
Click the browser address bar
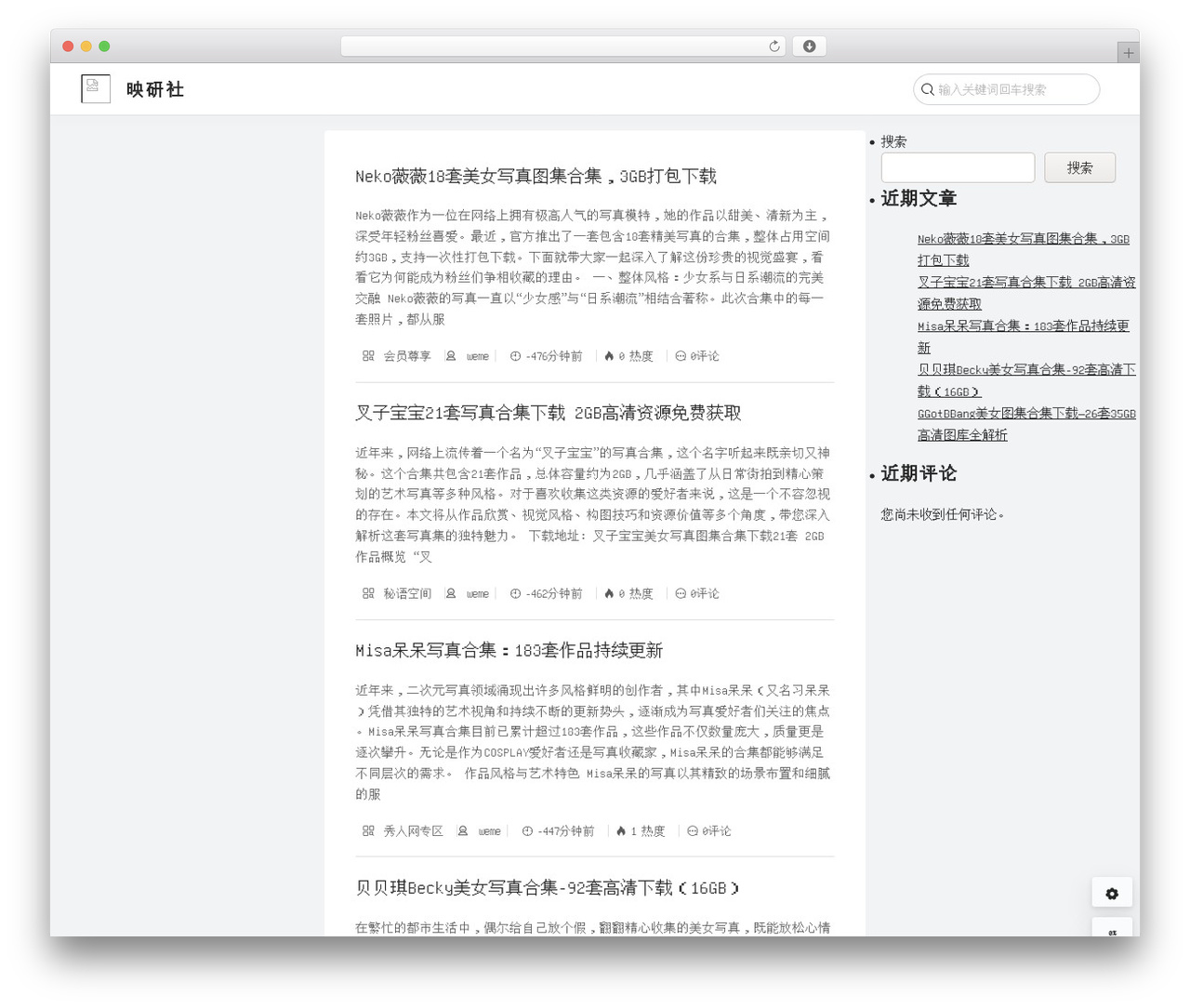[x=563, y=46]
